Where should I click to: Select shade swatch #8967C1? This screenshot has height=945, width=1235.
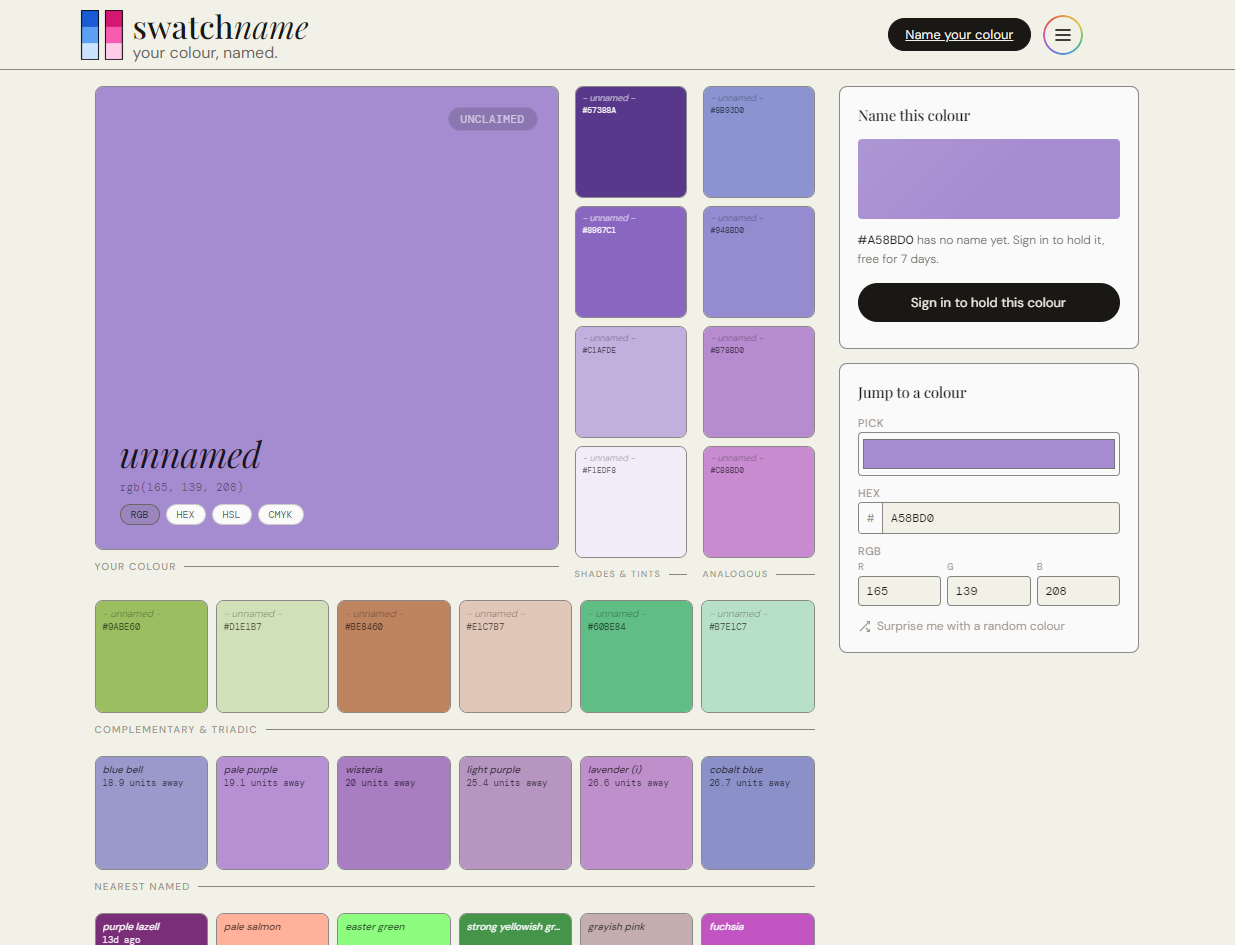click(631, 262)
